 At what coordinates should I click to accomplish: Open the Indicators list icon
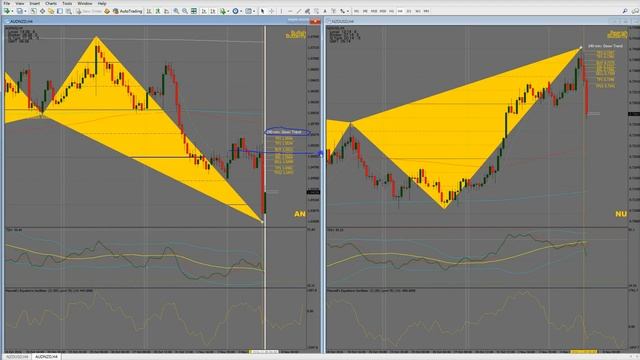pos(223,11)
